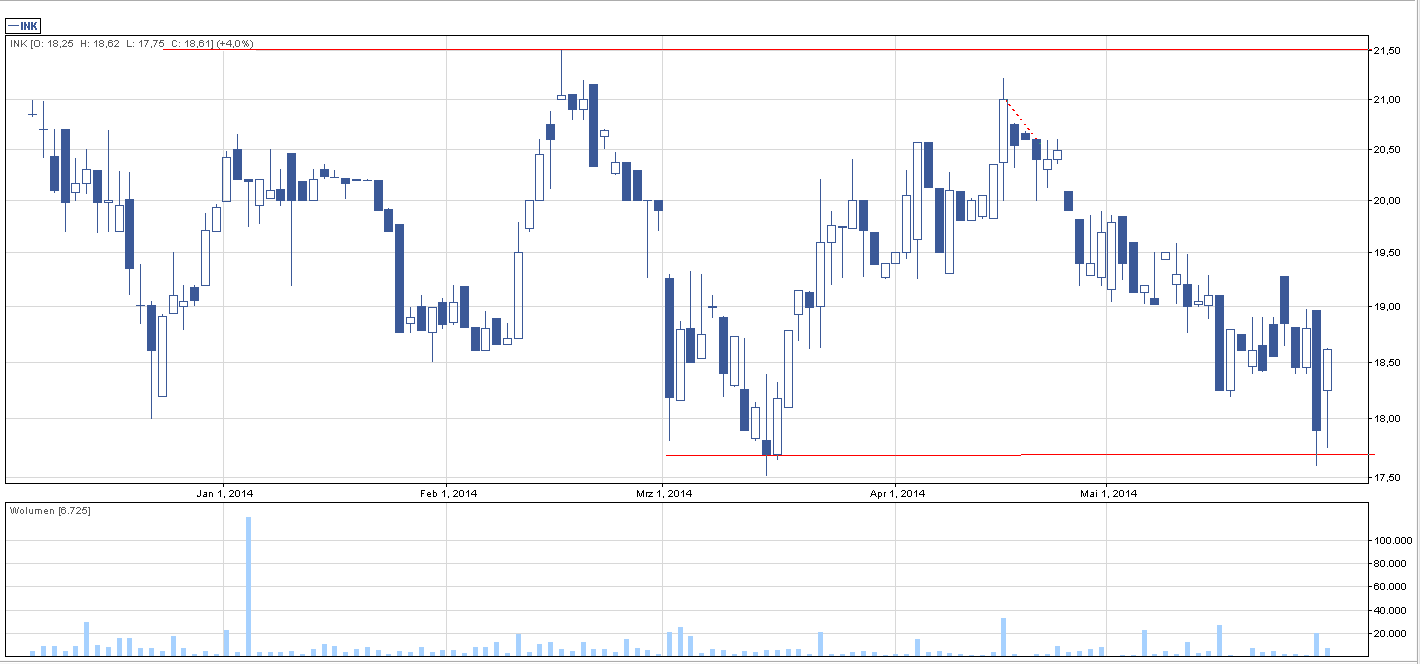The height and width of the screenshot is (664, 1423).
Task: Click the last white candlestick on the chart
Action: 1327,370
